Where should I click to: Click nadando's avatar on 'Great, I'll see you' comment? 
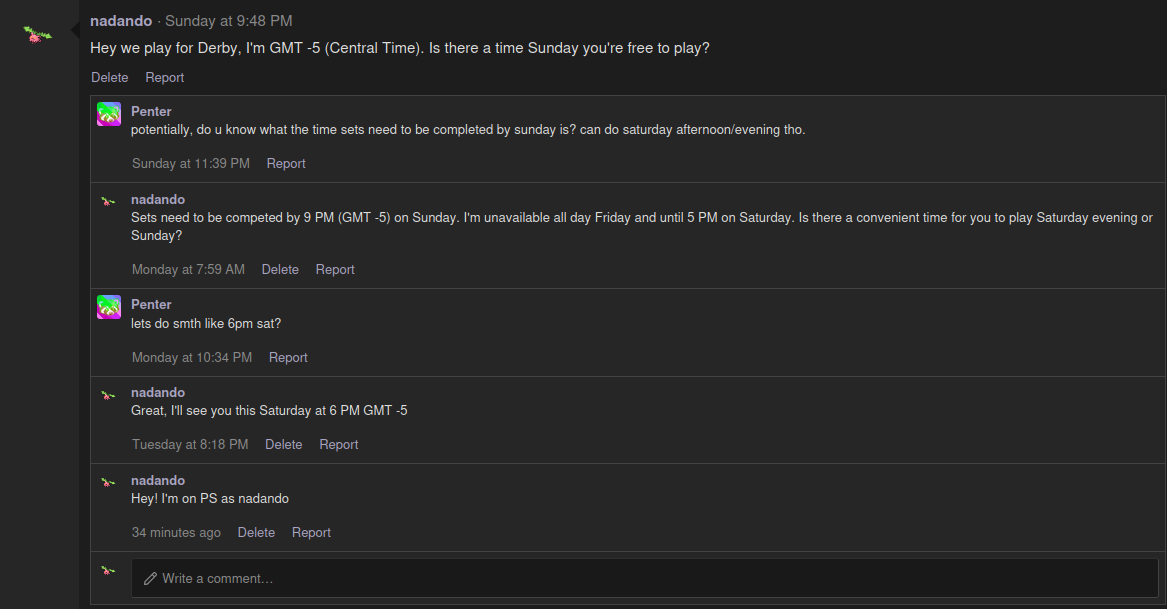[108, 394]
